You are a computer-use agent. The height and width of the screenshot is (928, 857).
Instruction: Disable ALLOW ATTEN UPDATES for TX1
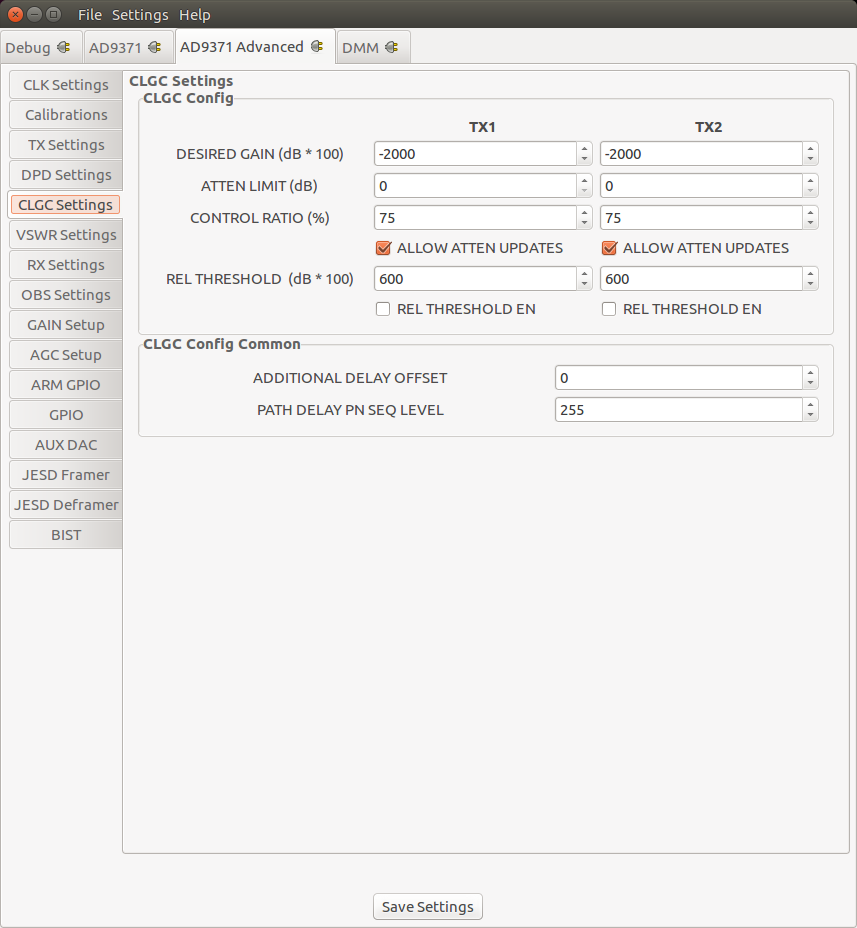click(x=383, y=248)
